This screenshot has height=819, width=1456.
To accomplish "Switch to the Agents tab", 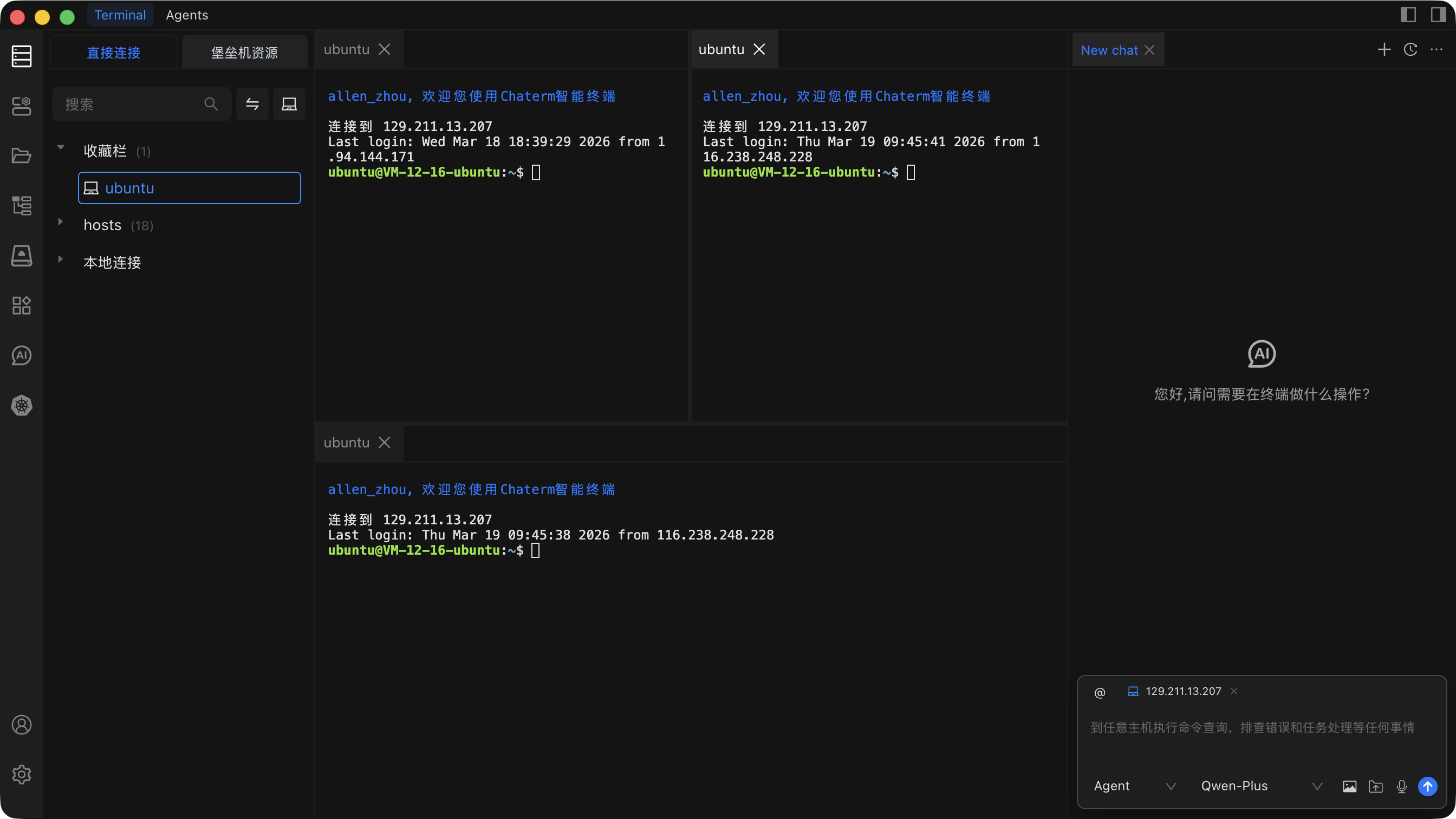I will [186, 15].
